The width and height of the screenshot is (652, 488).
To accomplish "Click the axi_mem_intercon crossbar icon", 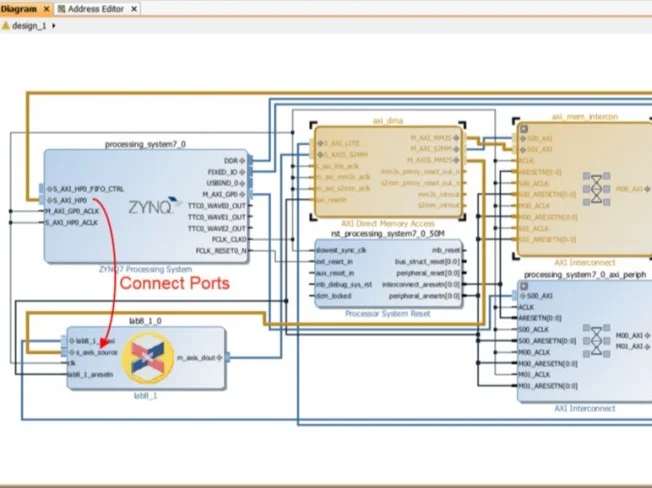I will (596, 188).
